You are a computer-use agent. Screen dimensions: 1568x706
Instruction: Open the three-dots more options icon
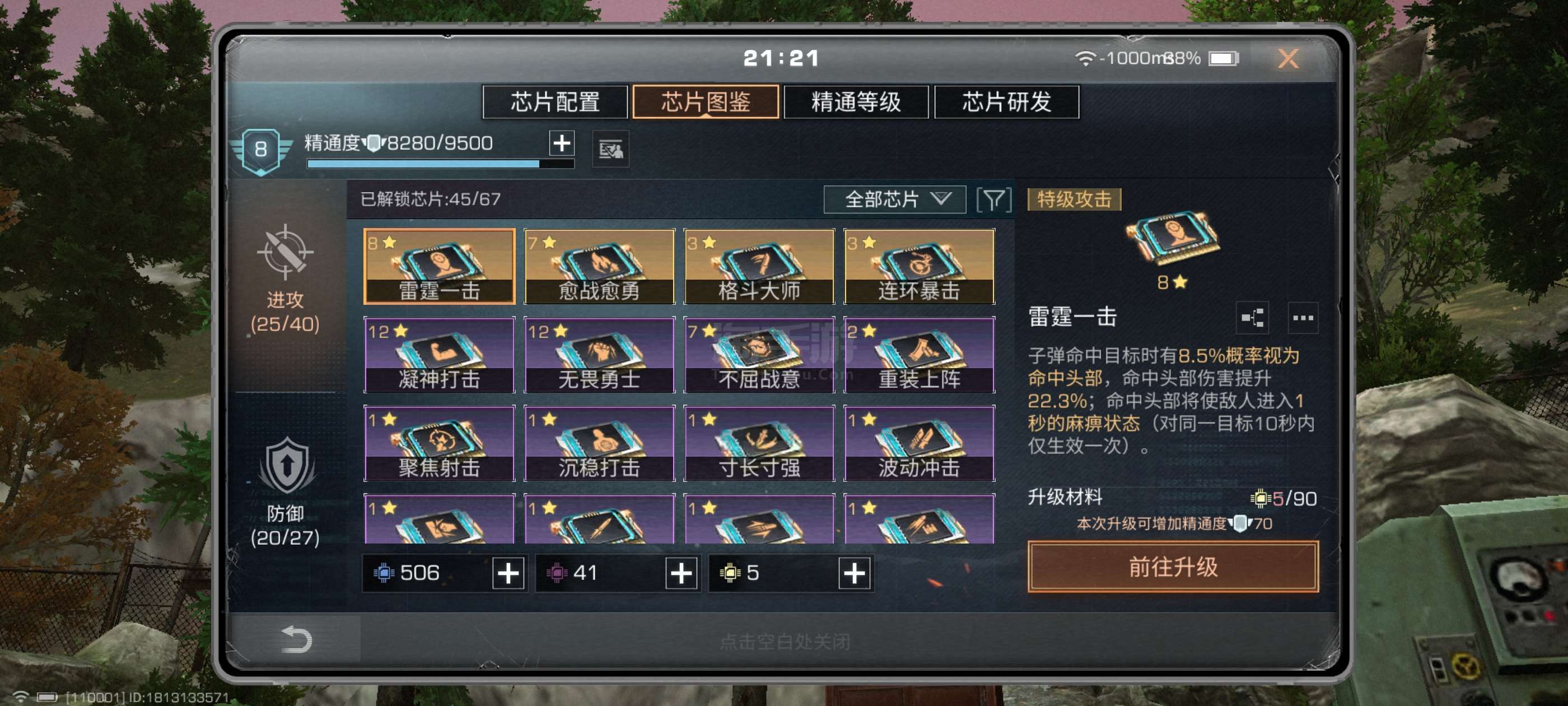(x=1302, y=317)
